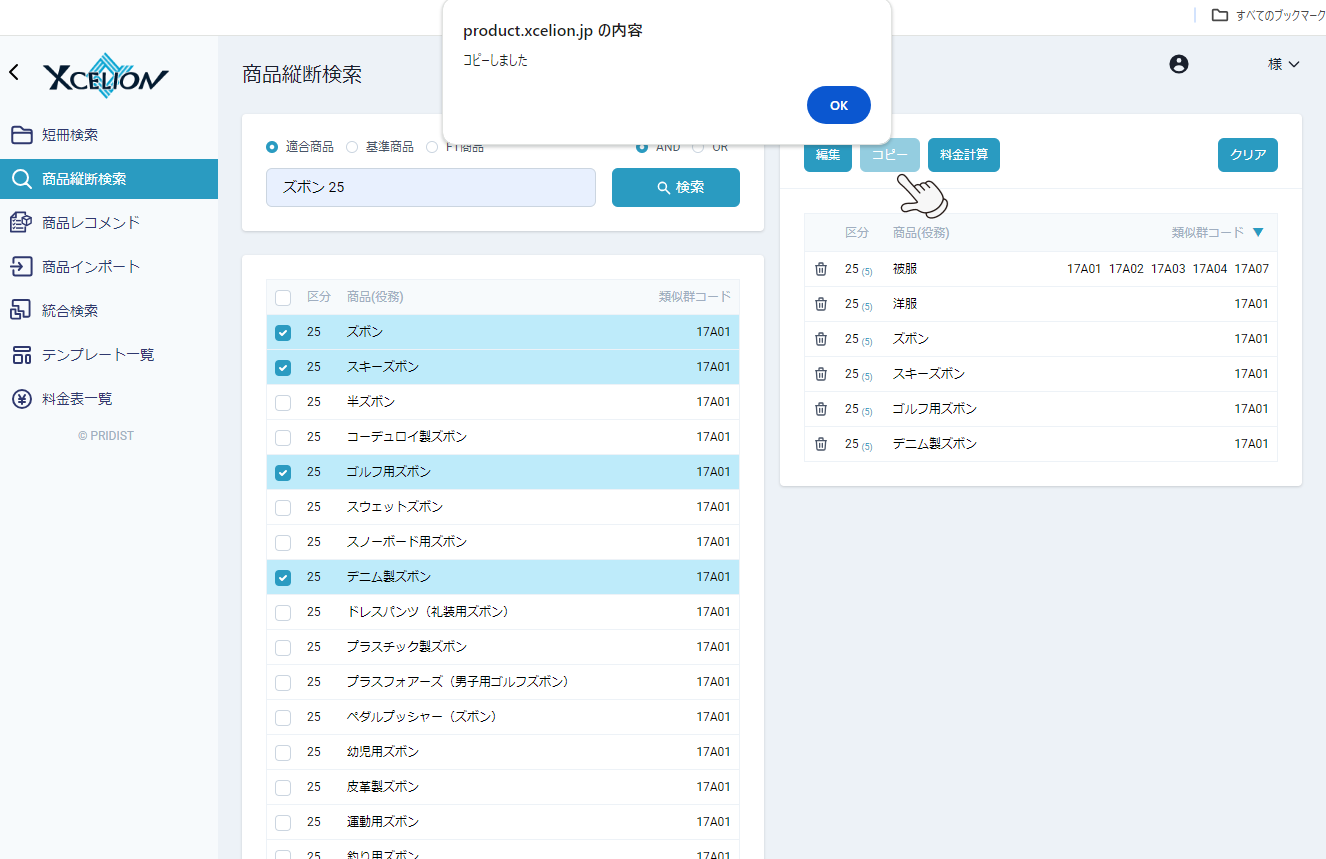1326x859 pixels.
Task: Click the 短冊検索 folder icon
Action: pyautogui.click(x=21, y=135)
